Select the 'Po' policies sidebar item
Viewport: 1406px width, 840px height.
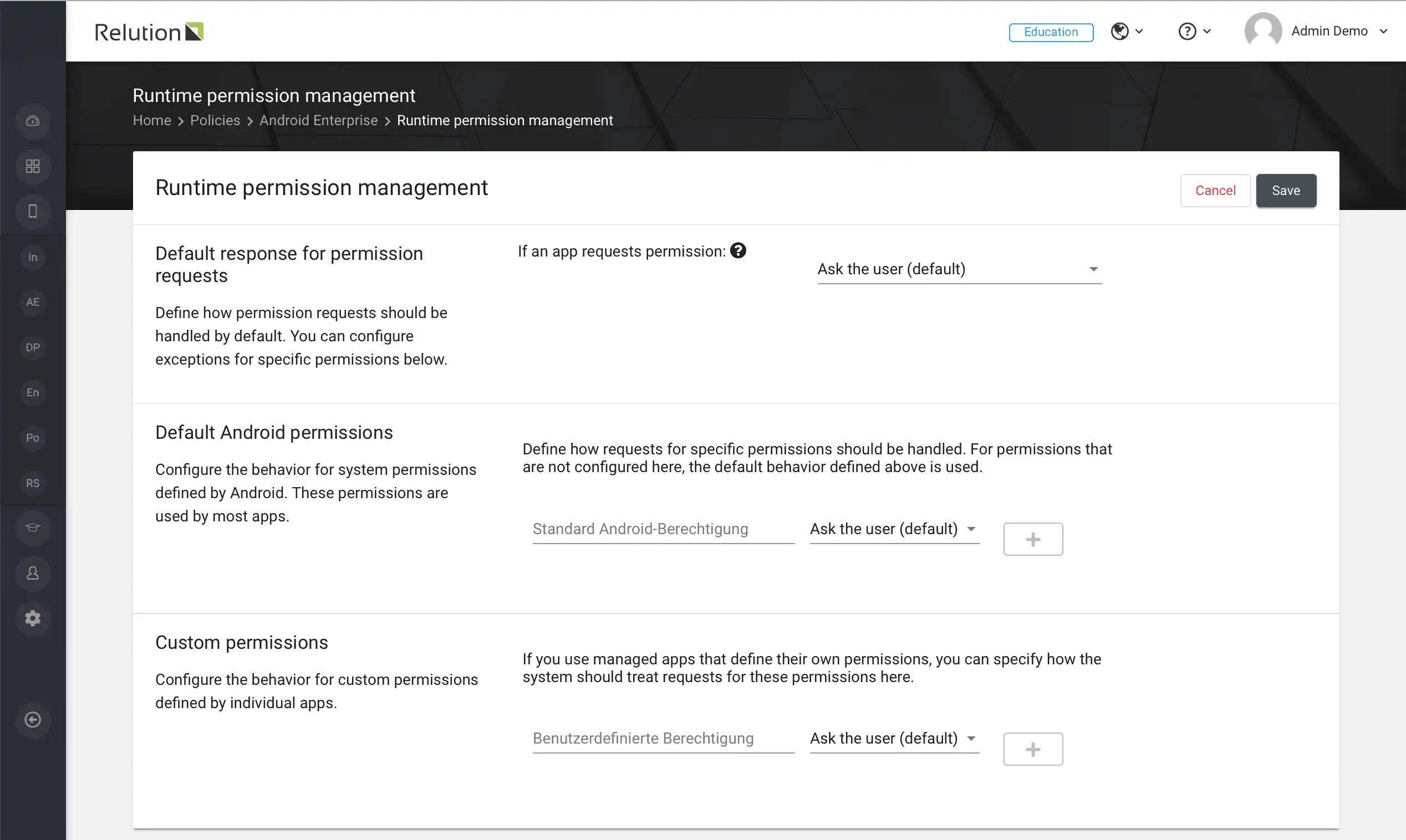(33, 438)
